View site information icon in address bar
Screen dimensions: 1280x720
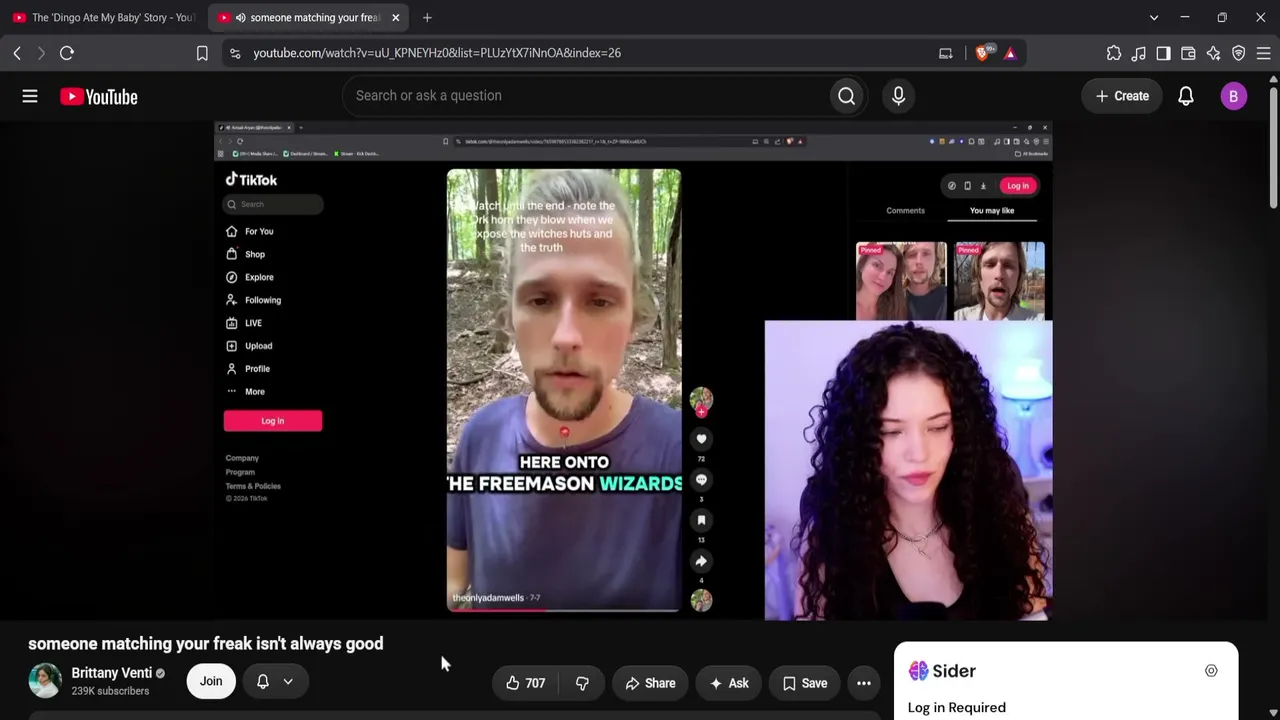(x=235, y=53)
